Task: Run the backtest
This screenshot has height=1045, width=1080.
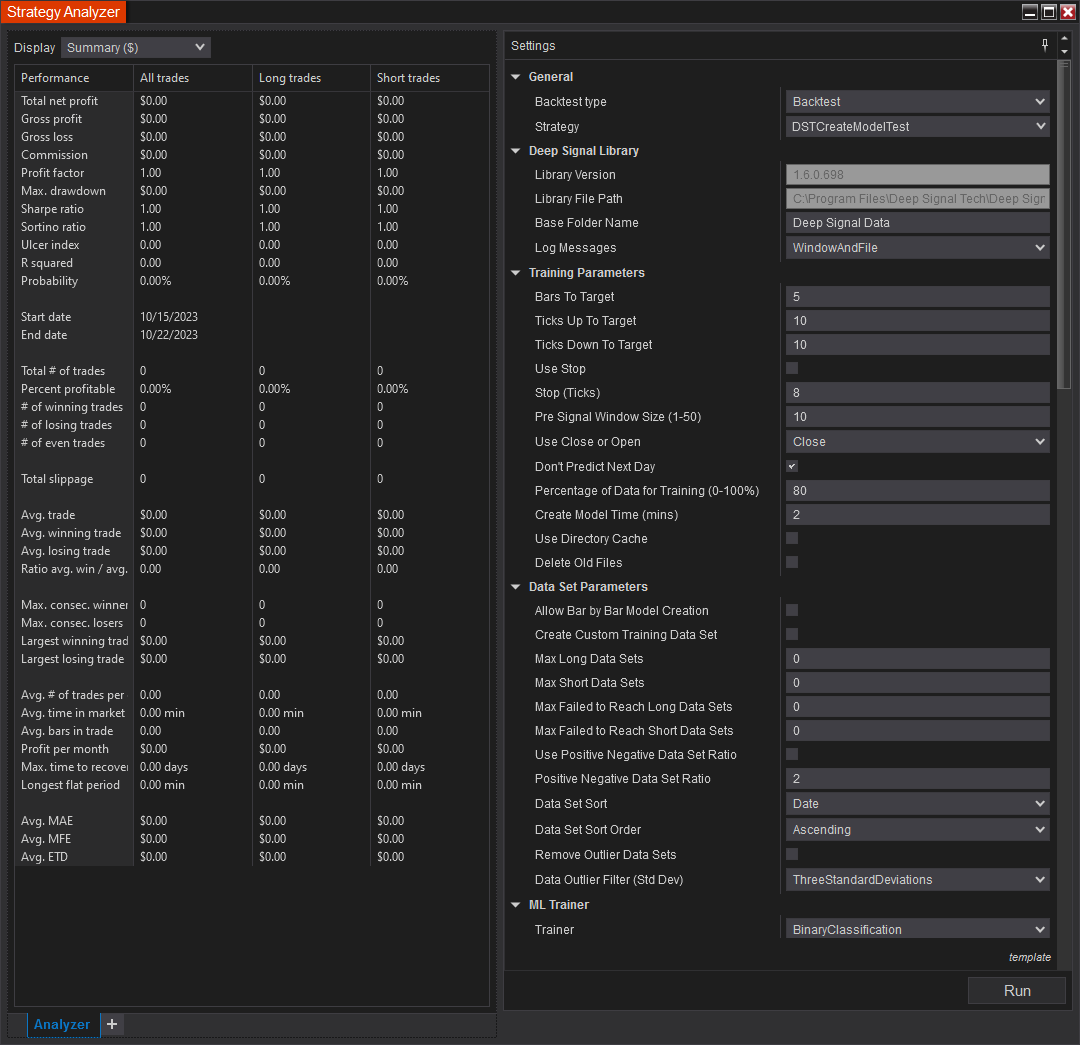Action: (1017, 991)
